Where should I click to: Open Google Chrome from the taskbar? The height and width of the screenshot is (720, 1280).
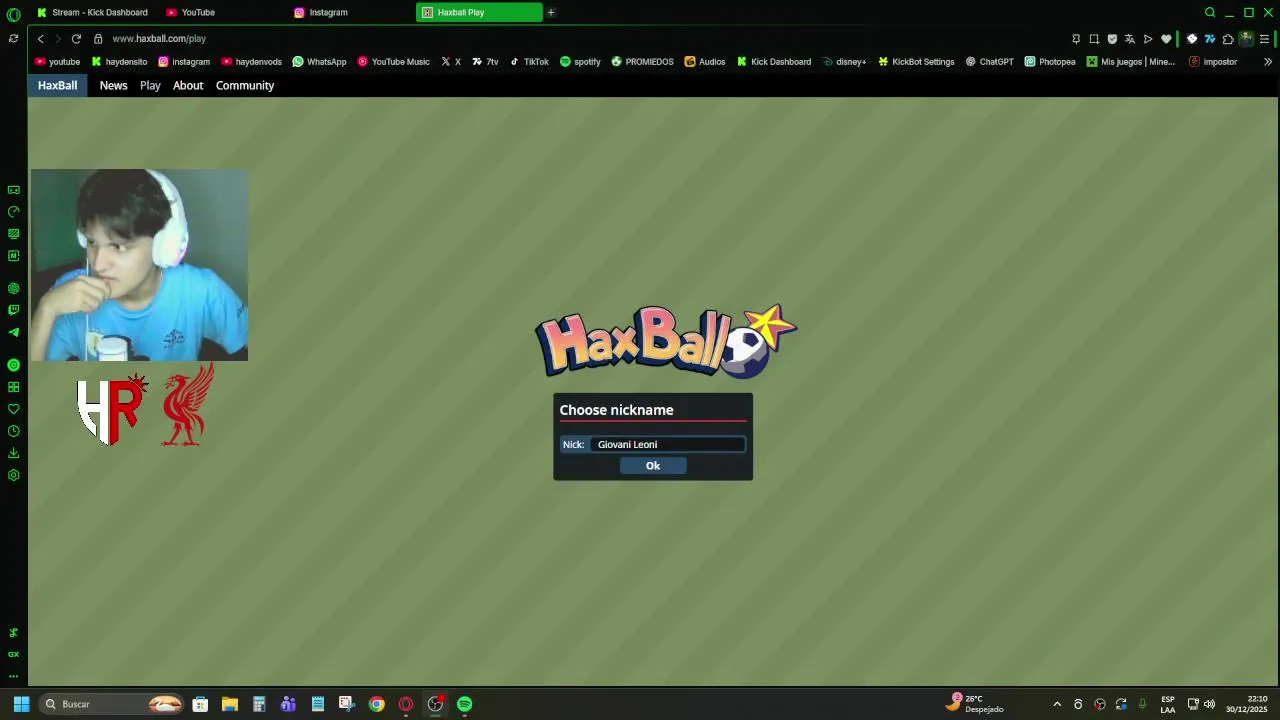pyautogui.click(x=377, y=704)
